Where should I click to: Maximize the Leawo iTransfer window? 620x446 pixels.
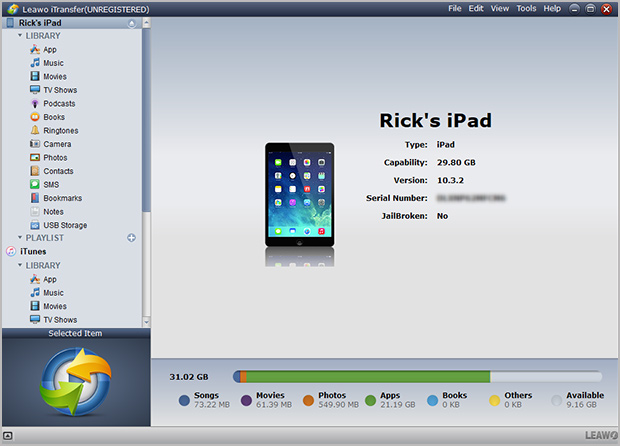click(x=590, y=9)
